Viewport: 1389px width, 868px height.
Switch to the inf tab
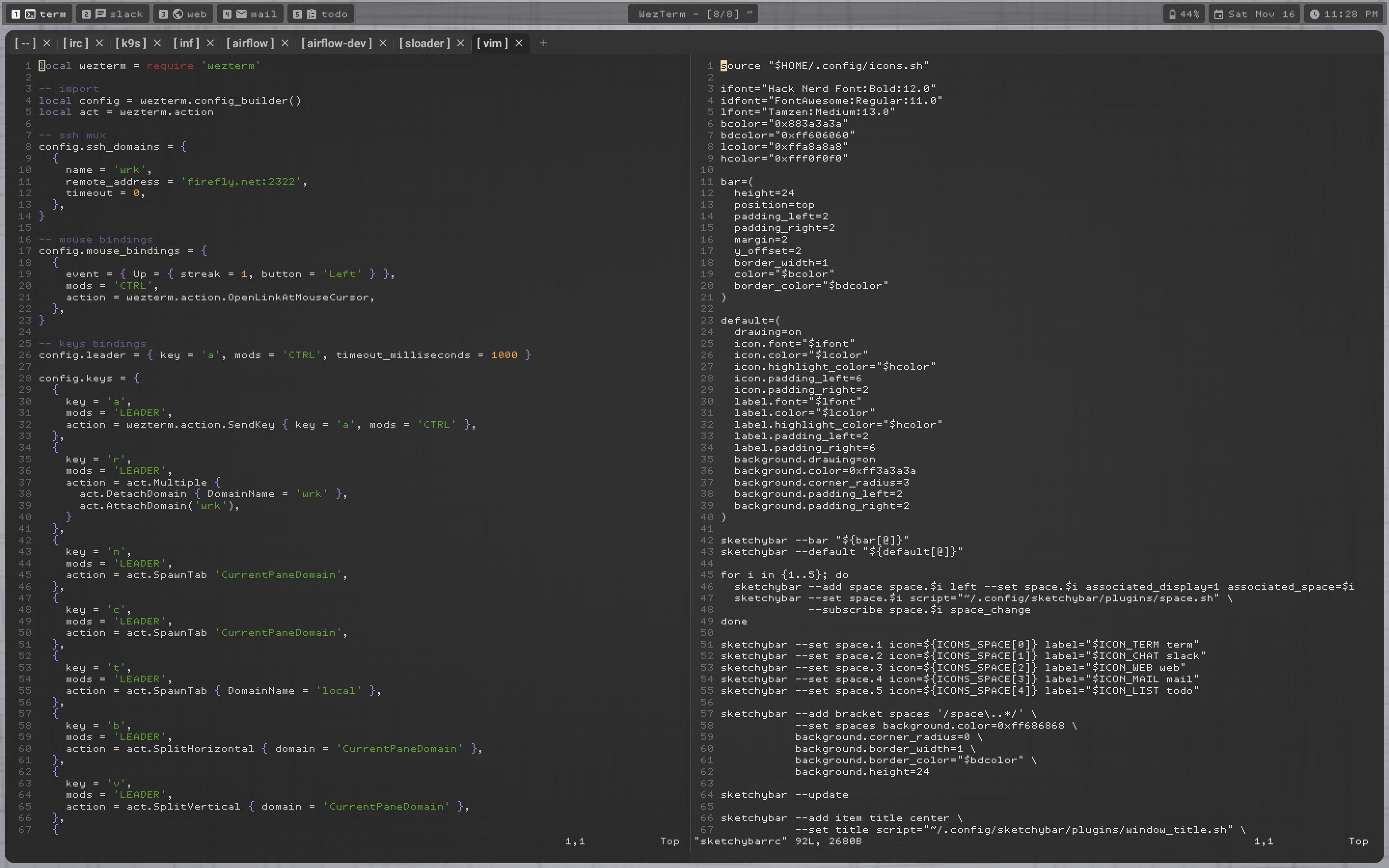186,43
